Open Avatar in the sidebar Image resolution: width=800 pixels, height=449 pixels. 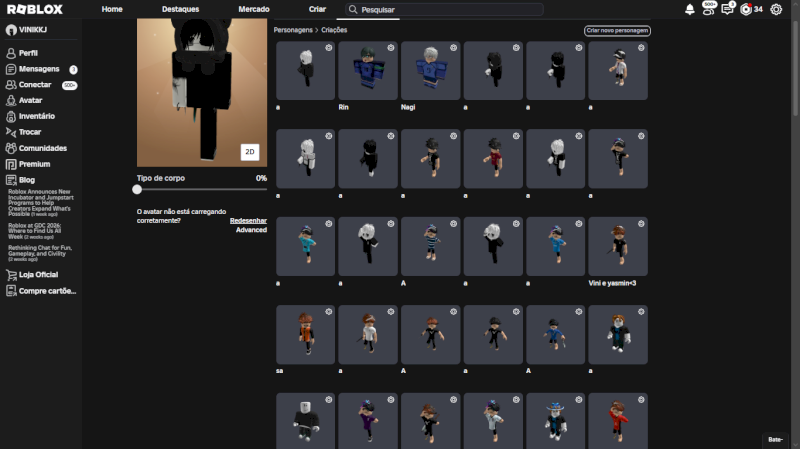pyautogui.click(x=30, y=101)
